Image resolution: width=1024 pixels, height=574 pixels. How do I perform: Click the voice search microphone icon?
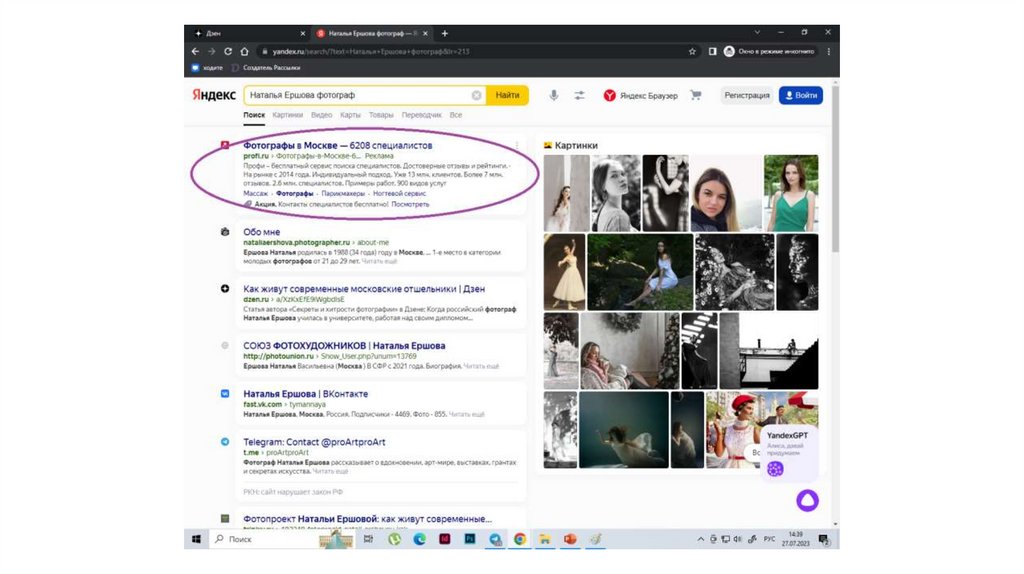[x=553, y=95]
